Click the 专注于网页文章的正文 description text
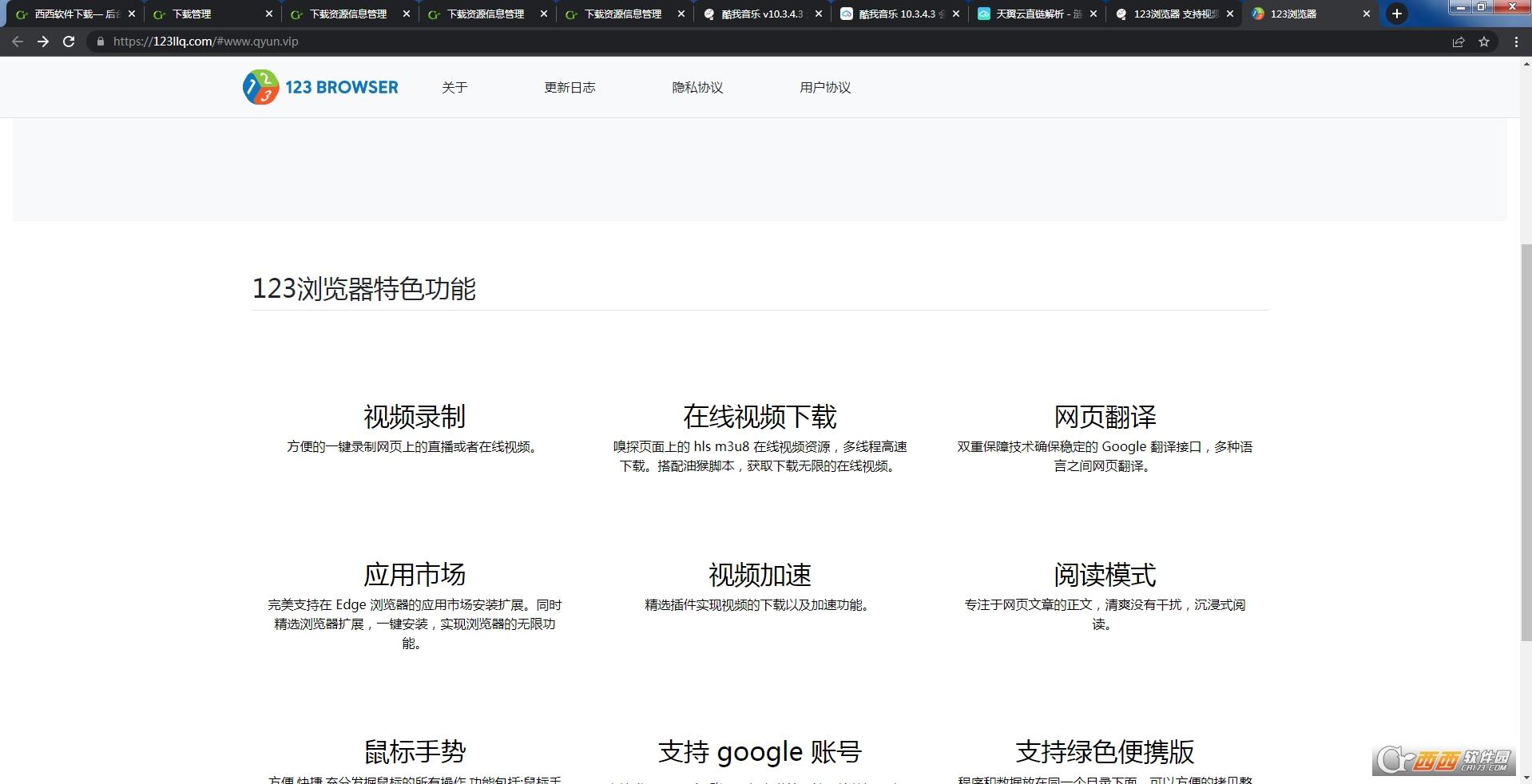 pyautogui.click(x=1105, y=614)
